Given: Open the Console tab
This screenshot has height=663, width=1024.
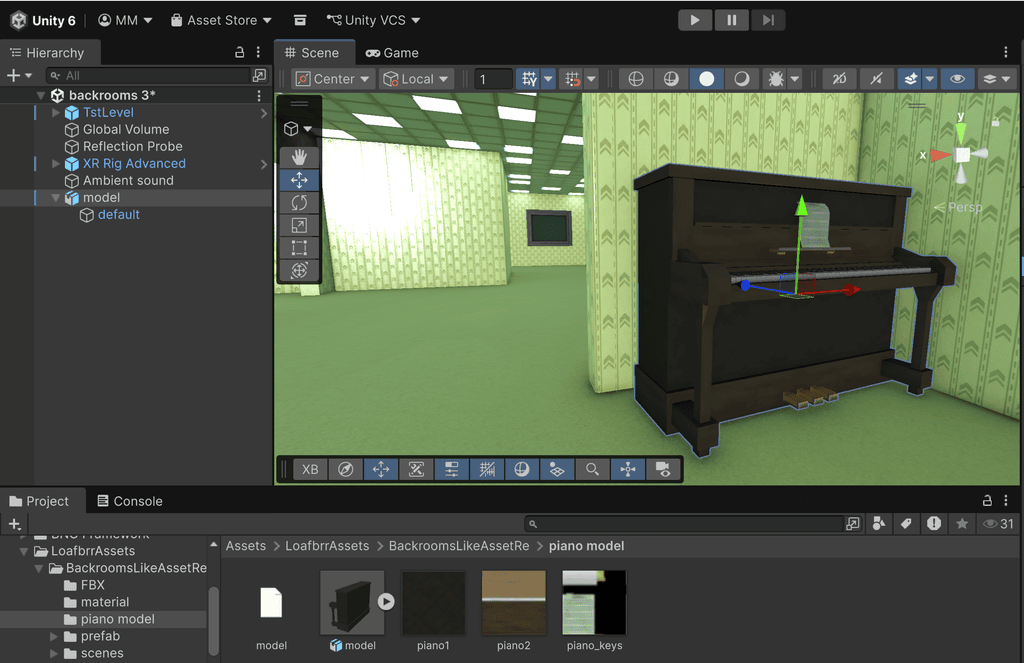Looking at the screenshot, I should 130,501.
